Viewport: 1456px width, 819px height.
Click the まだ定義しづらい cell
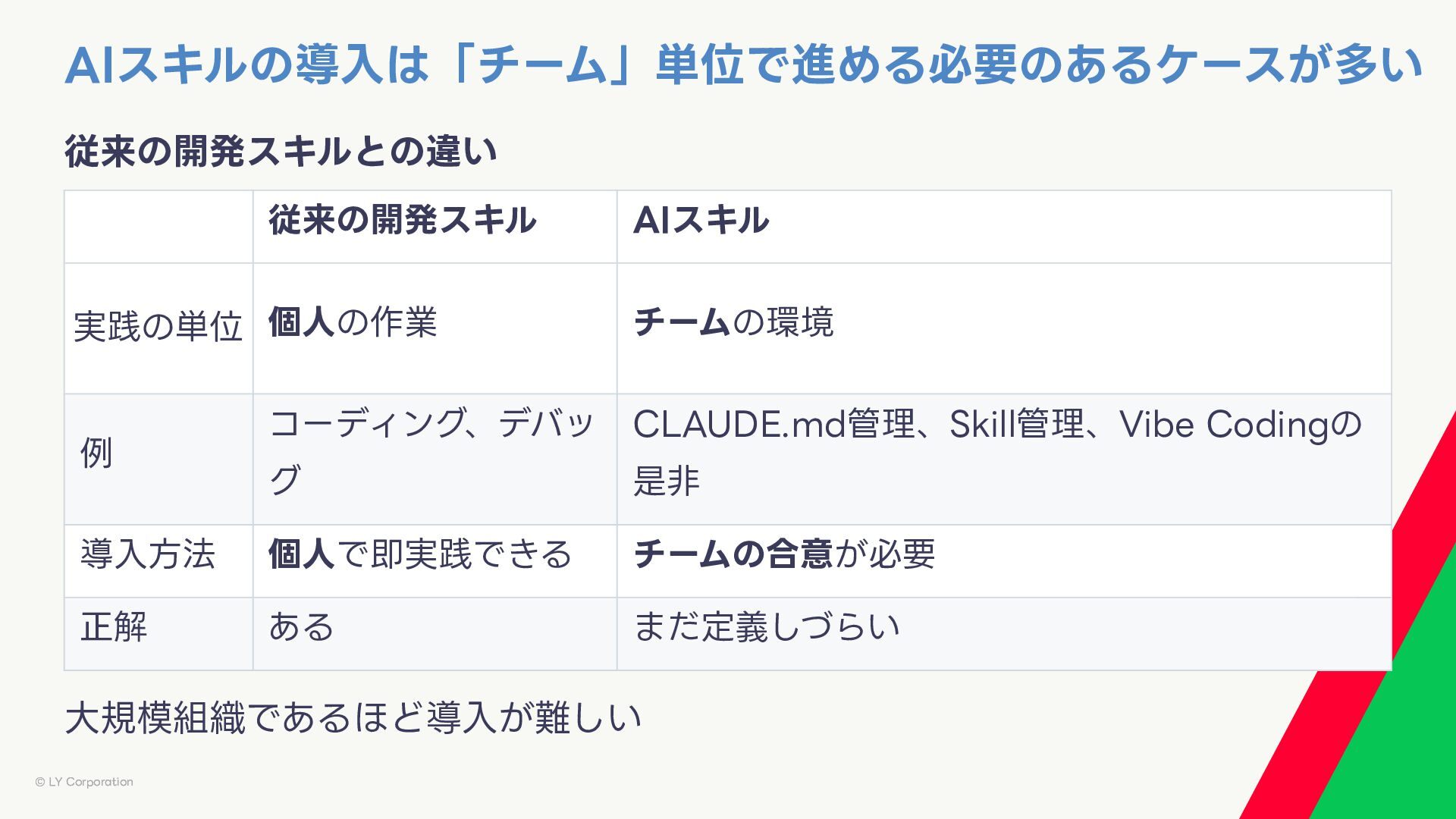tap(766, 628)
